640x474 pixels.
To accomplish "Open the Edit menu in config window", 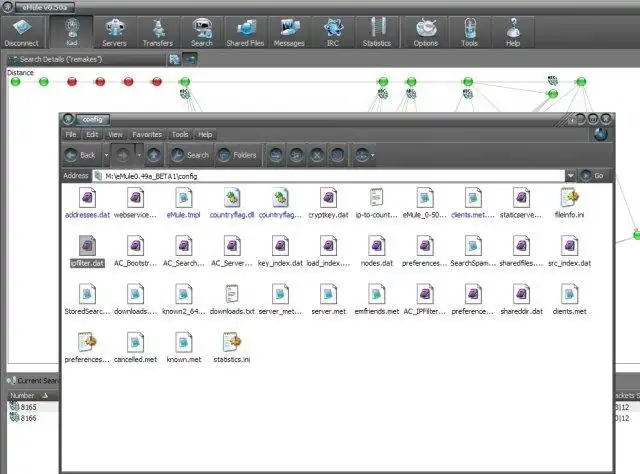I will tap(92, 134).
